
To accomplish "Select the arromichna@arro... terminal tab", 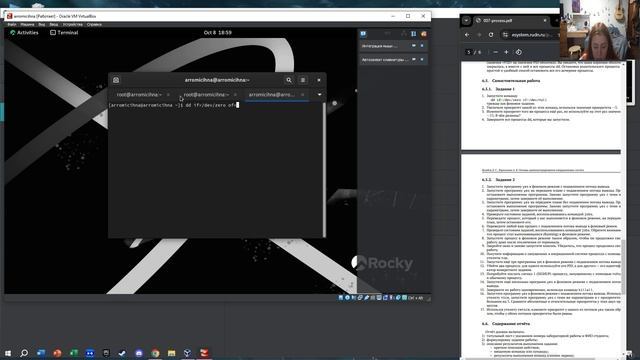I will [271, 95].
